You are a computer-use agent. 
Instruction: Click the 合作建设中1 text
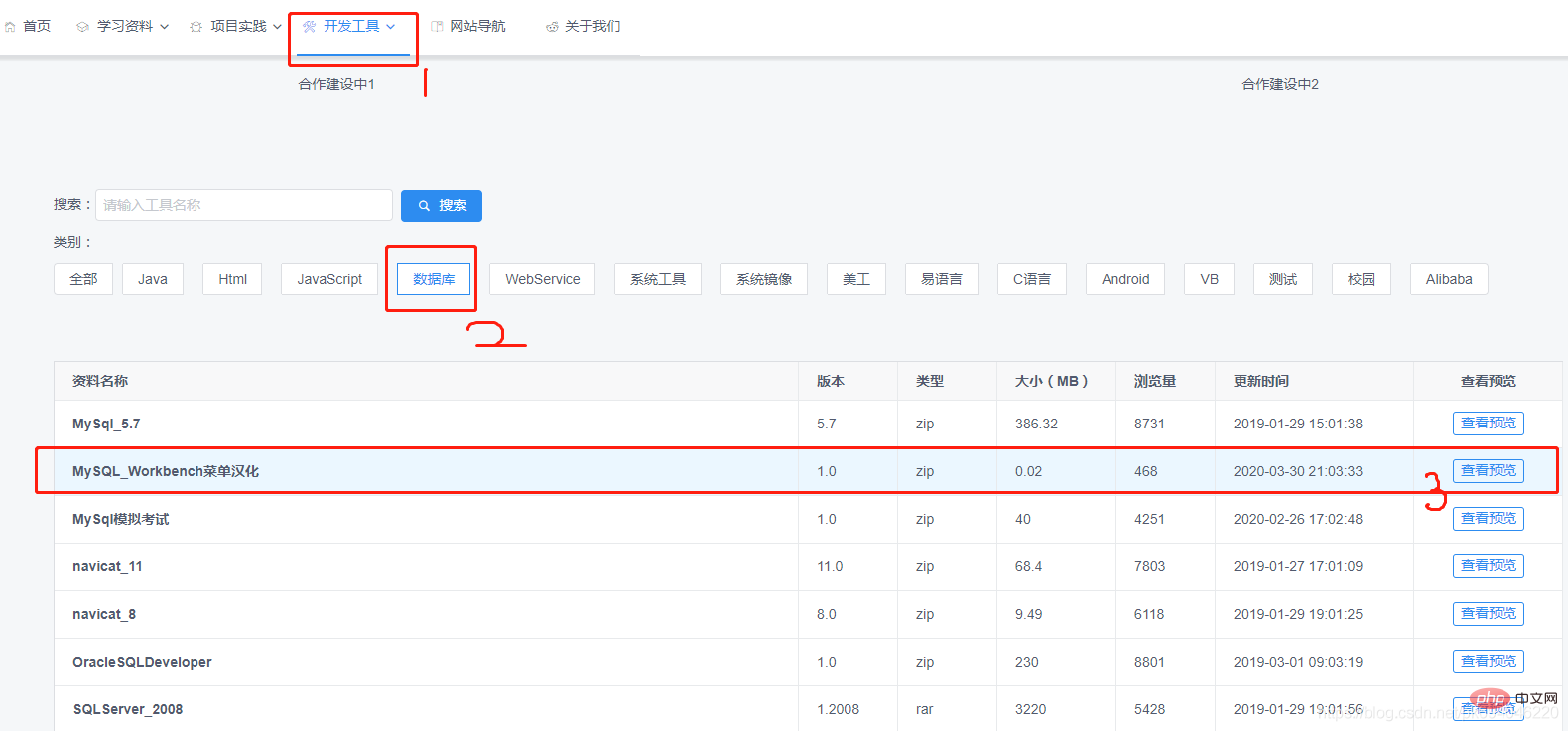click(x=336, y=84)
